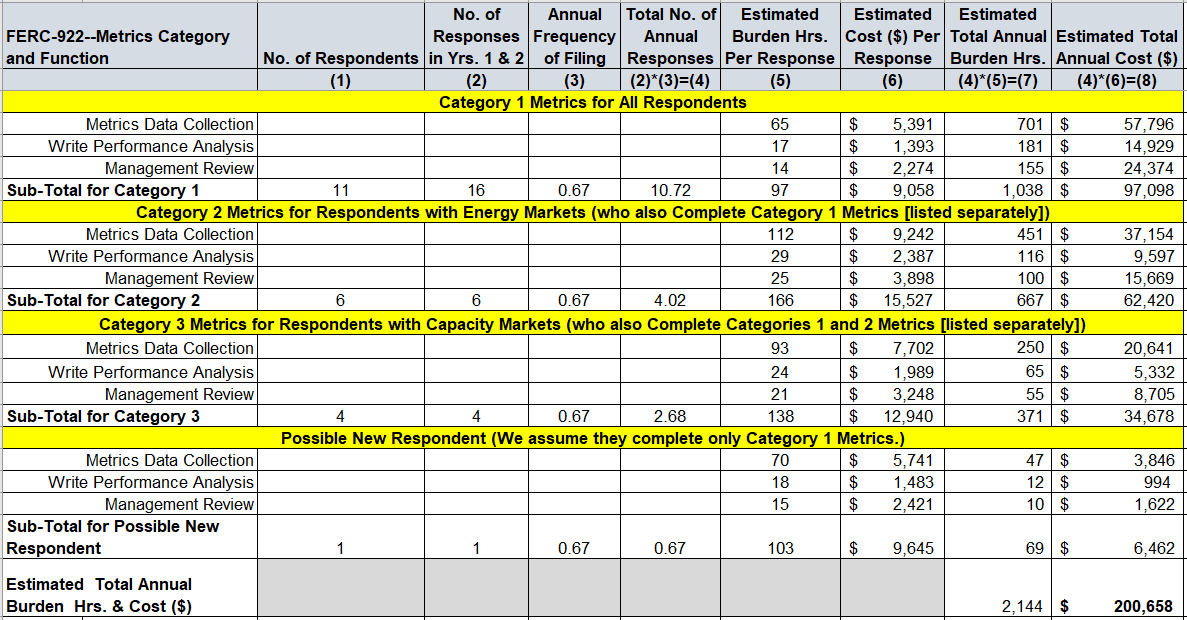The height and width of the screenshot is (620, 1187).
Task: Select the burden hours cell showing 138
Action: click(780, 416)
